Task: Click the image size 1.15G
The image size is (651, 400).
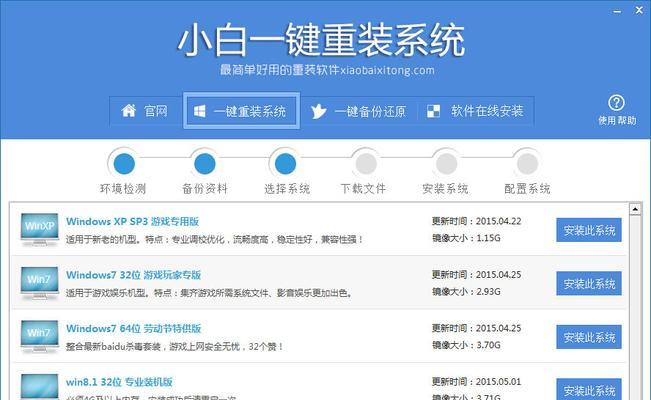Action: tap(488, 238)
